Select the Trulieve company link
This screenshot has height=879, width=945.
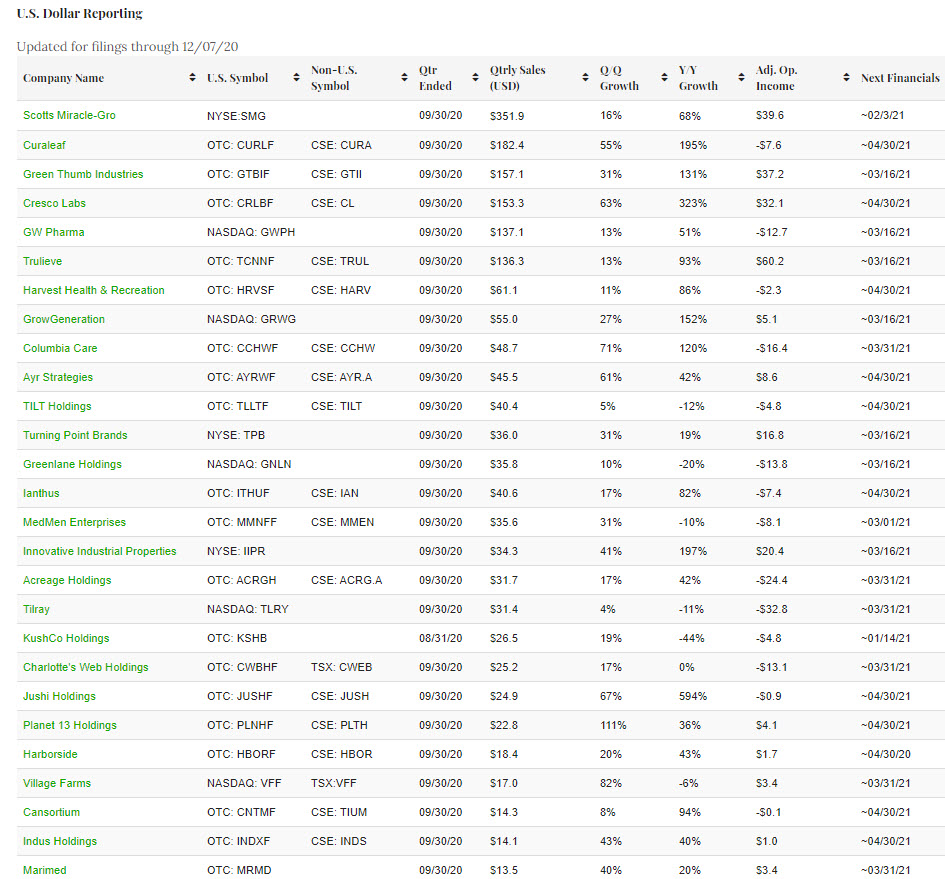click(x=42, y=261)
